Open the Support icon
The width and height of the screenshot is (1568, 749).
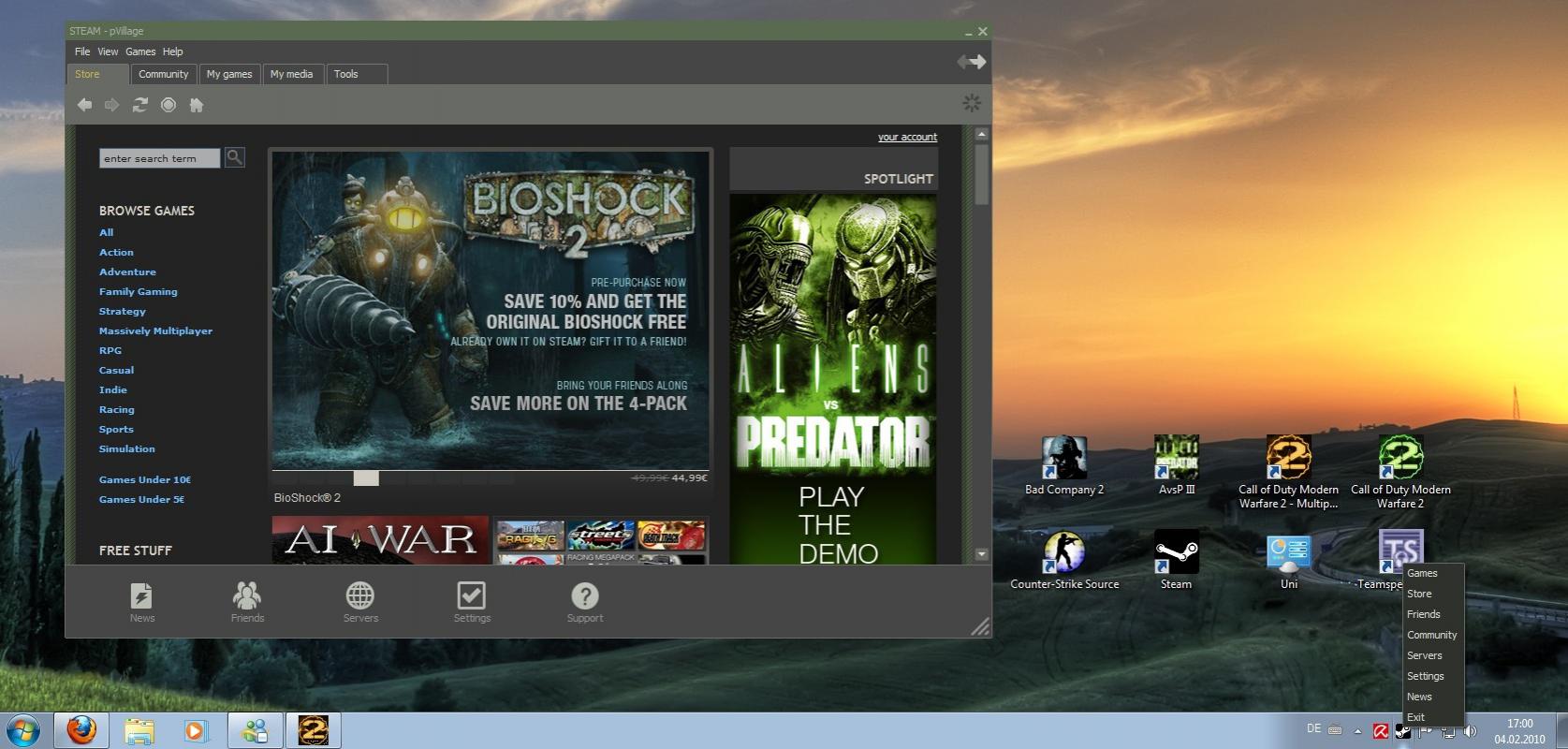click(x=585, y=602)
